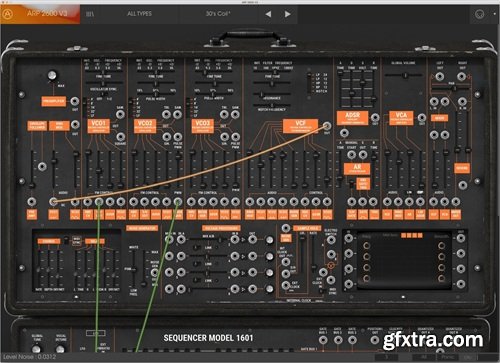The height and width of the screenshot is (363, 500).
Task: Click the RIGHT OUT jack
Action: pyautogui.click(x=462, y=76)
